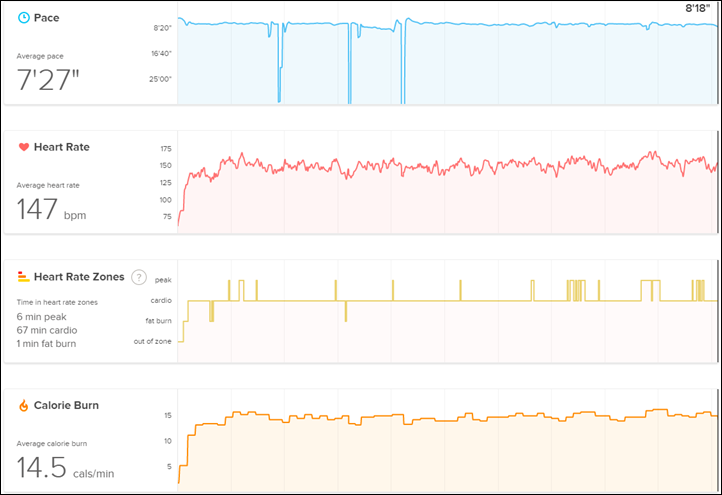722x495 pixels.
Task: Click the 10 calorie axis label
Action: (168, 441)
